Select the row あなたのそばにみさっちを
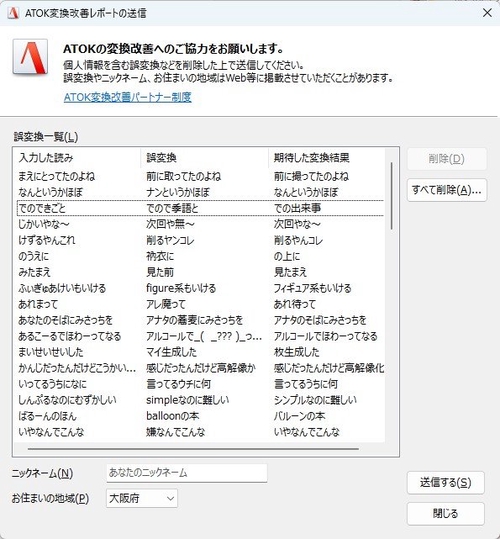The width and height of the screenshot is (500, 539). click(x=200, y=320)
